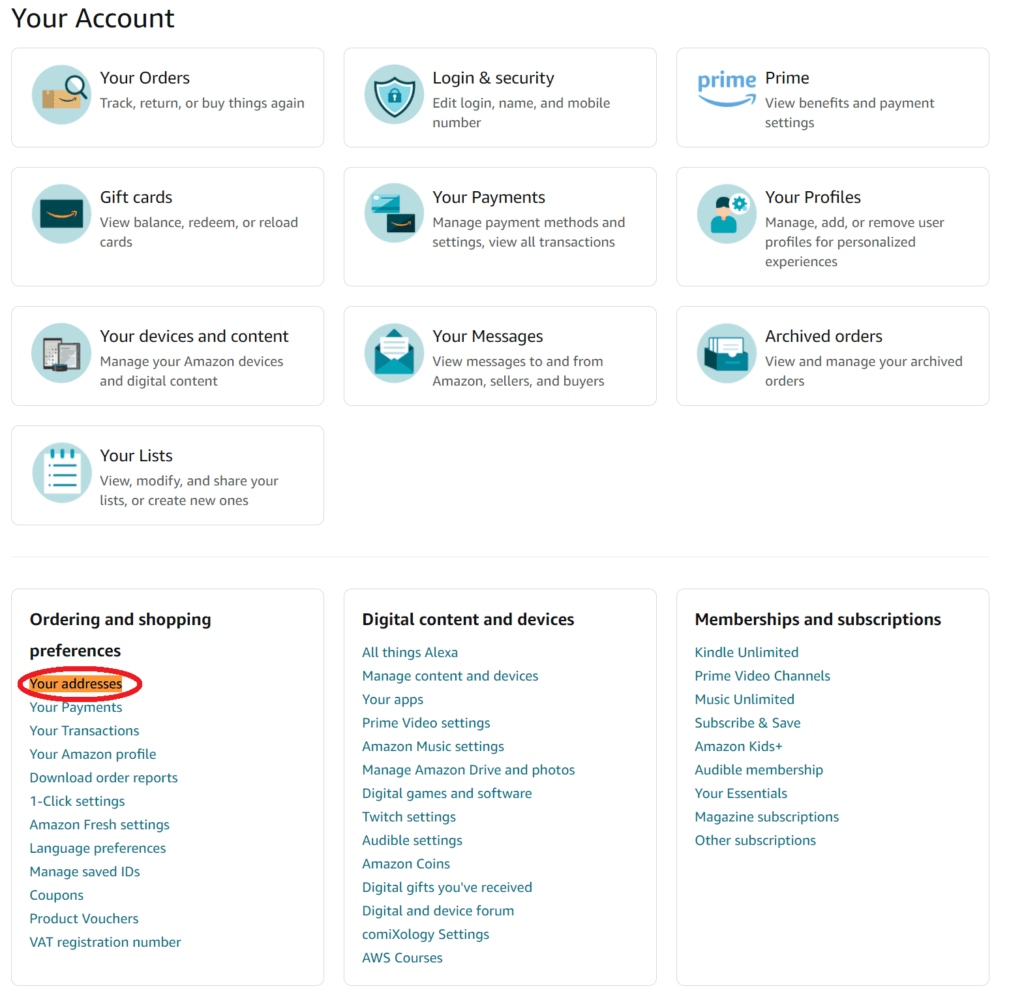Click the Gift cards icon

[x=61, y=214]
